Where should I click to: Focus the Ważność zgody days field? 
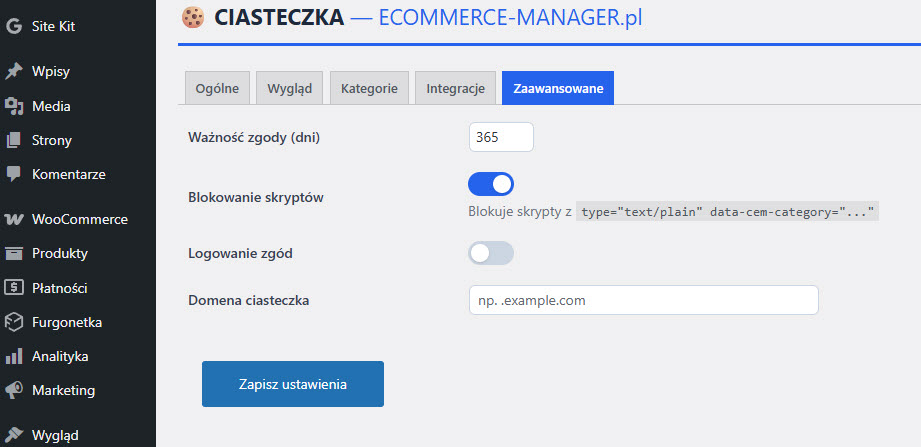501,137
